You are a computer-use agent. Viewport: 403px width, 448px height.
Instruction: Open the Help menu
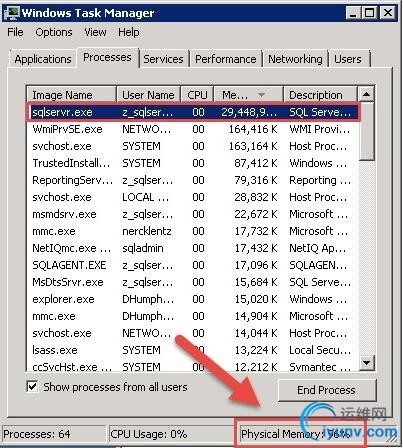[129, 32]
